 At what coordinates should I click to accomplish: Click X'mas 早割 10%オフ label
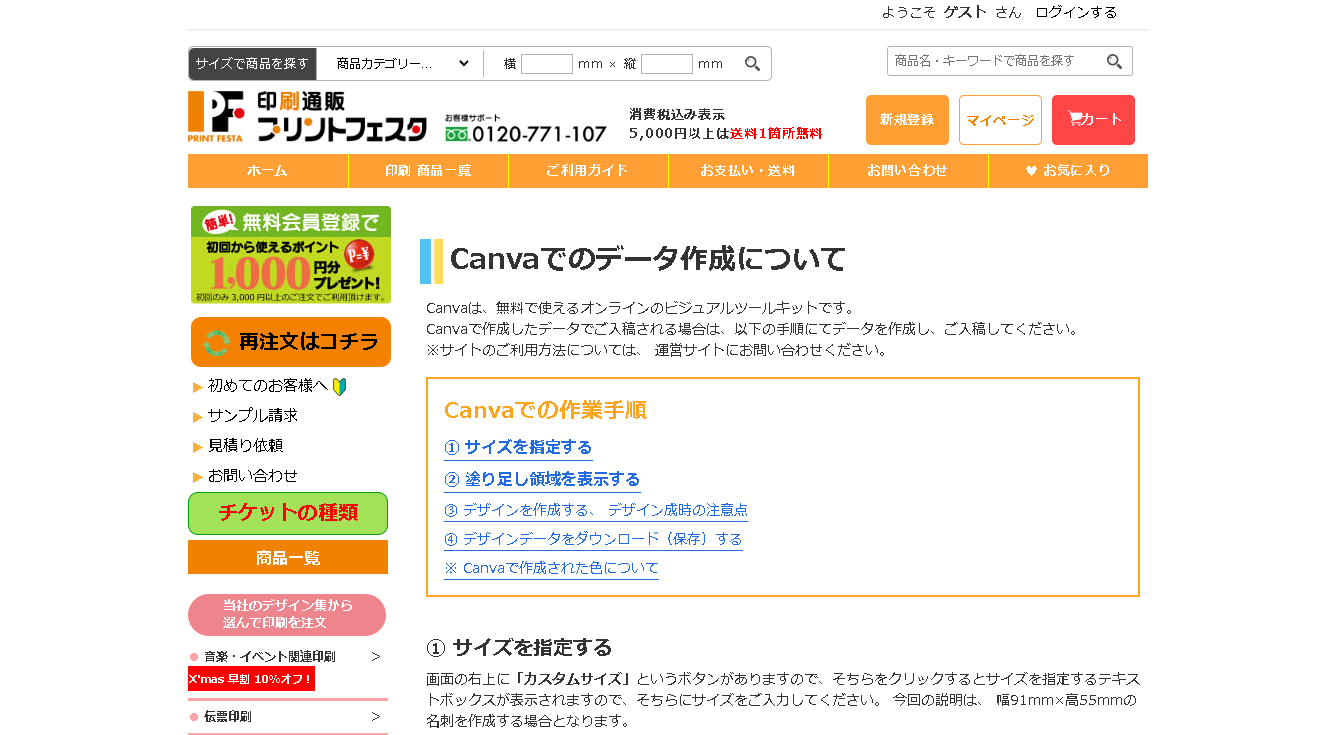coord(251,679)
